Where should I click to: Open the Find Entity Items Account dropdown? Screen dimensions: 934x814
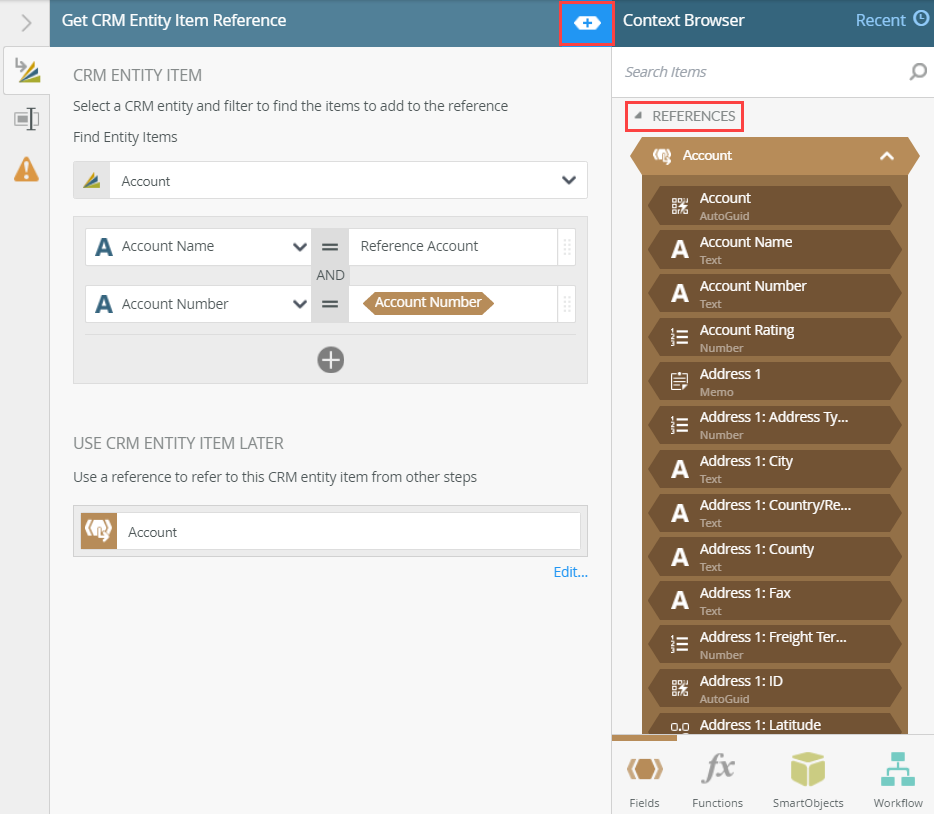pyautogui.click(x=568, y=181)
